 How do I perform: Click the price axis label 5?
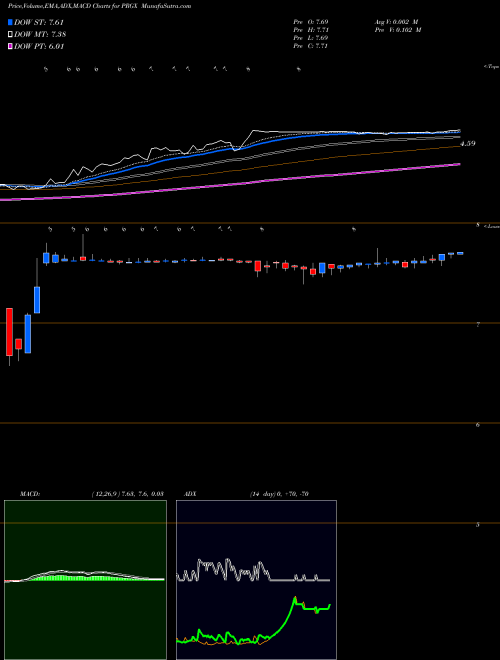coord(478,525)
